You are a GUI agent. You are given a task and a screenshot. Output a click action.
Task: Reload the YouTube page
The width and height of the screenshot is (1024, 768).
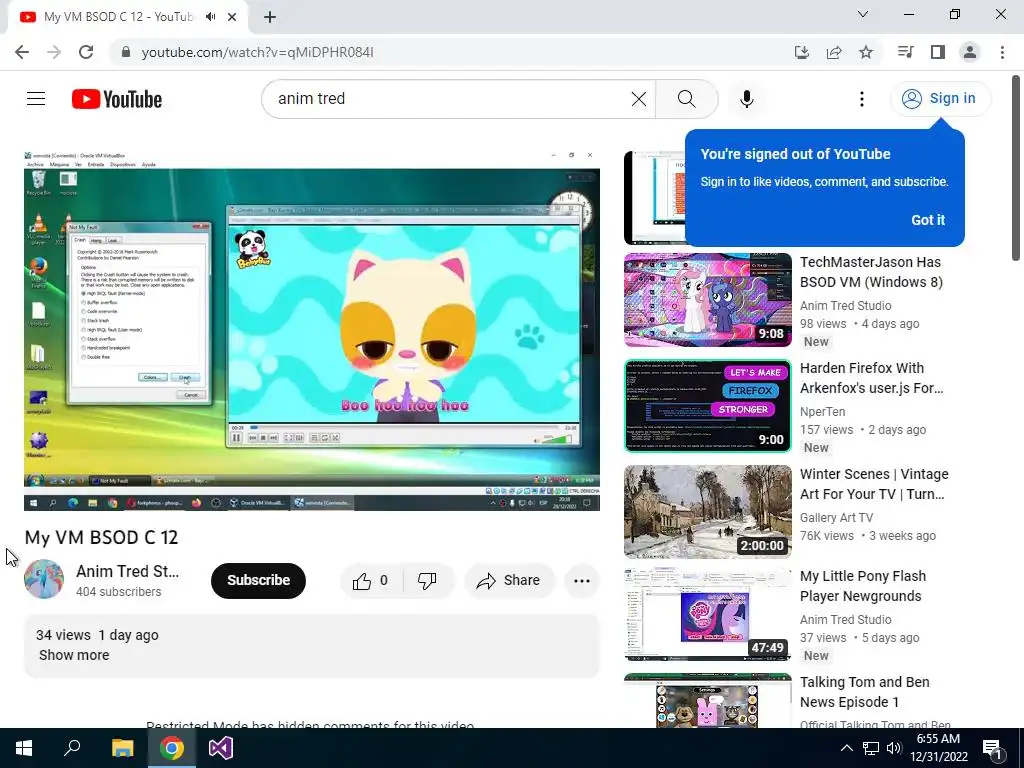click(86, 52)
